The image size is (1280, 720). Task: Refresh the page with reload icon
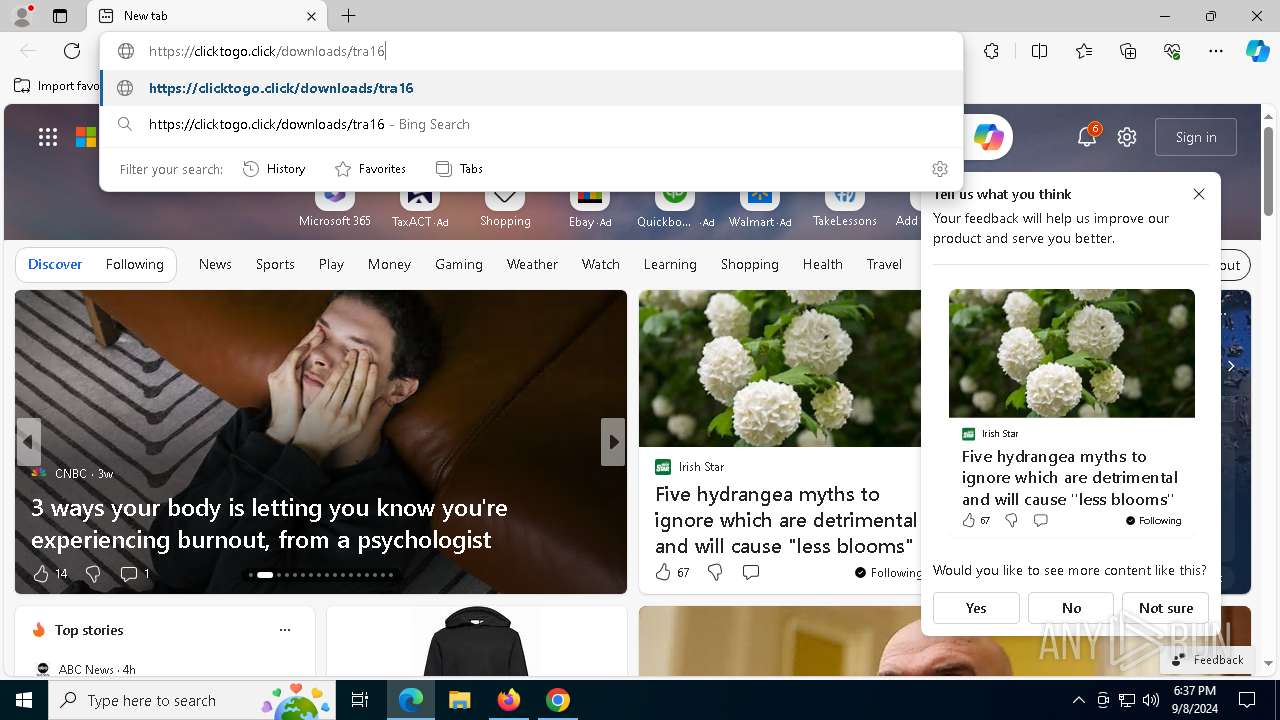point(72,51)
